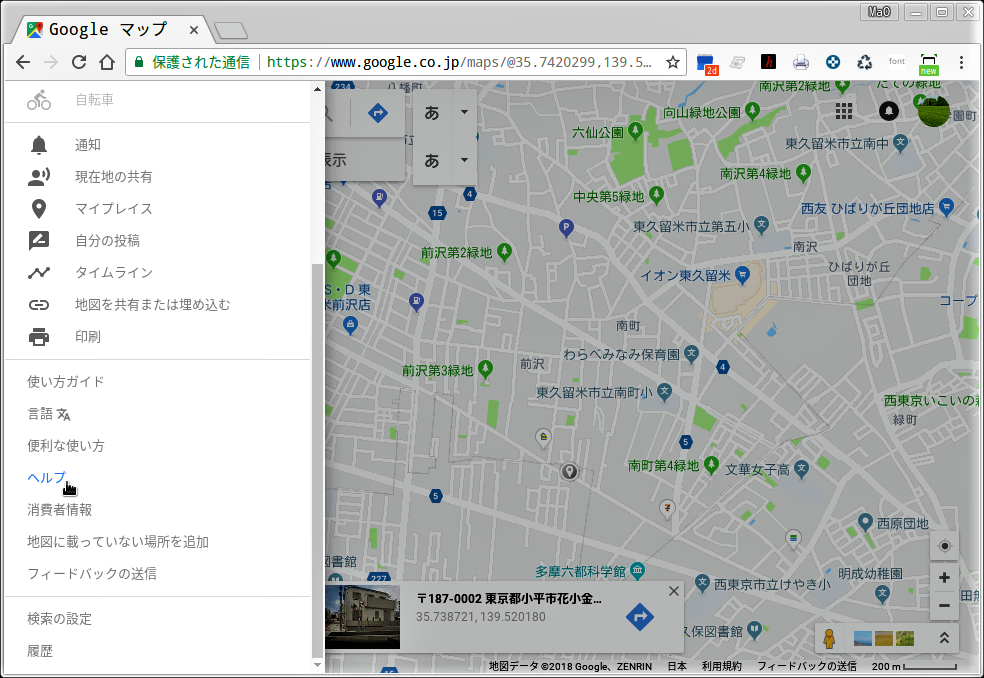Open the 消費者情報 link
The image size is (984, 678).
point(60,510)
